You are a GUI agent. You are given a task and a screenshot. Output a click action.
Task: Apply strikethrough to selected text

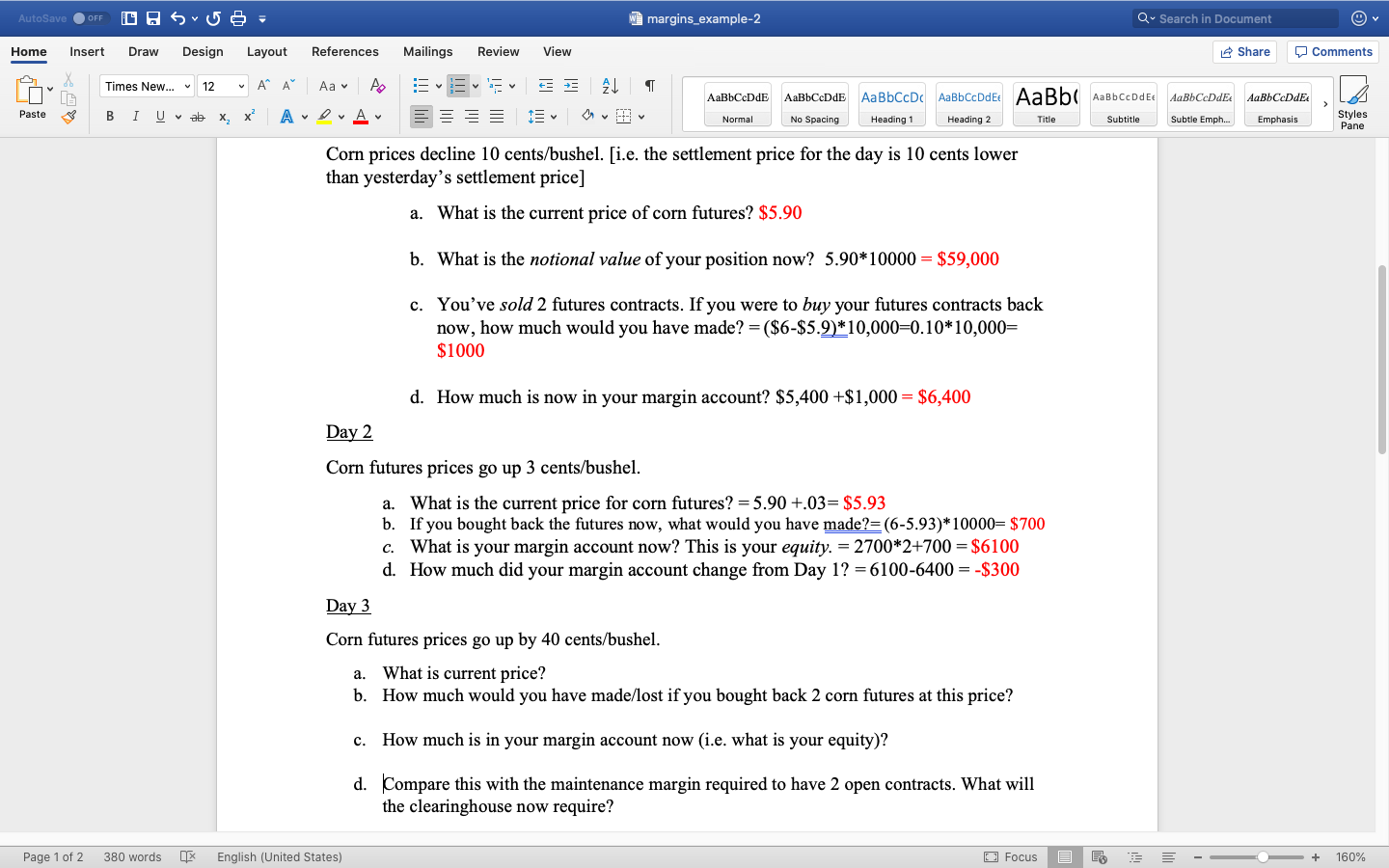(x=197, y=116)
